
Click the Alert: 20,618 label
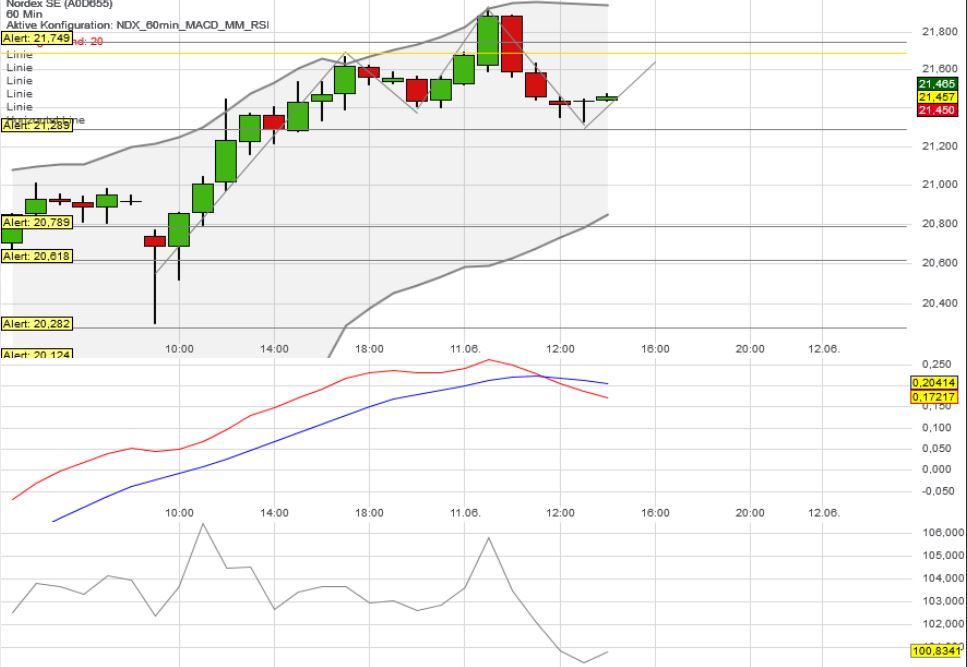click(x=37, y=256)
